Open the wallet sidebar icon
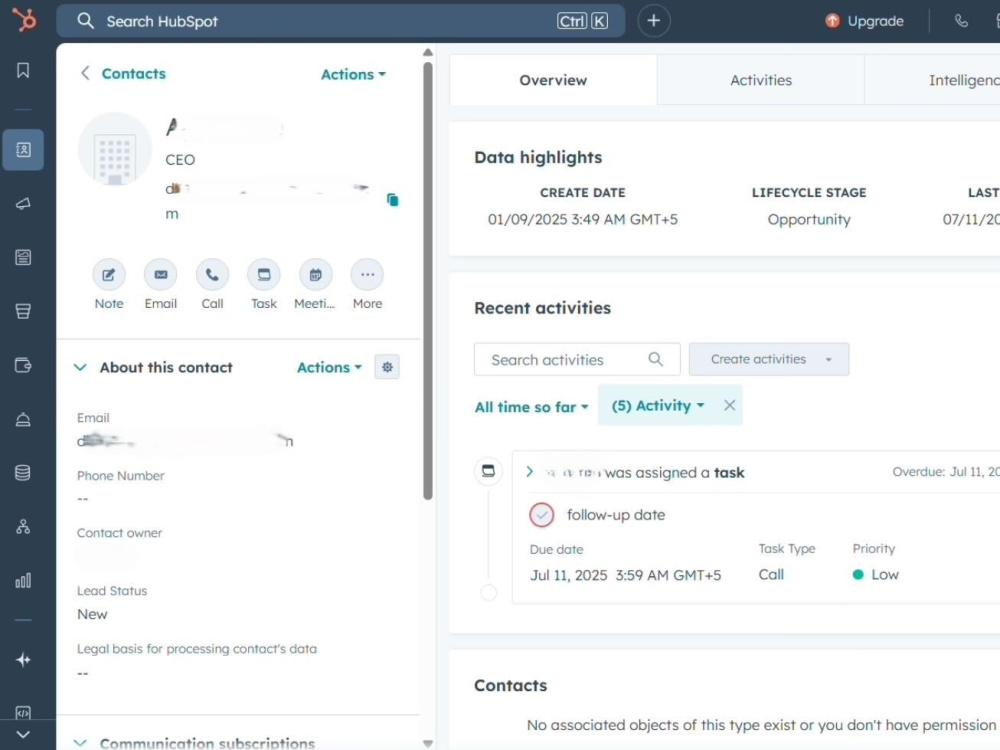The image size is (1000, 750). click(x=23, y=365)
